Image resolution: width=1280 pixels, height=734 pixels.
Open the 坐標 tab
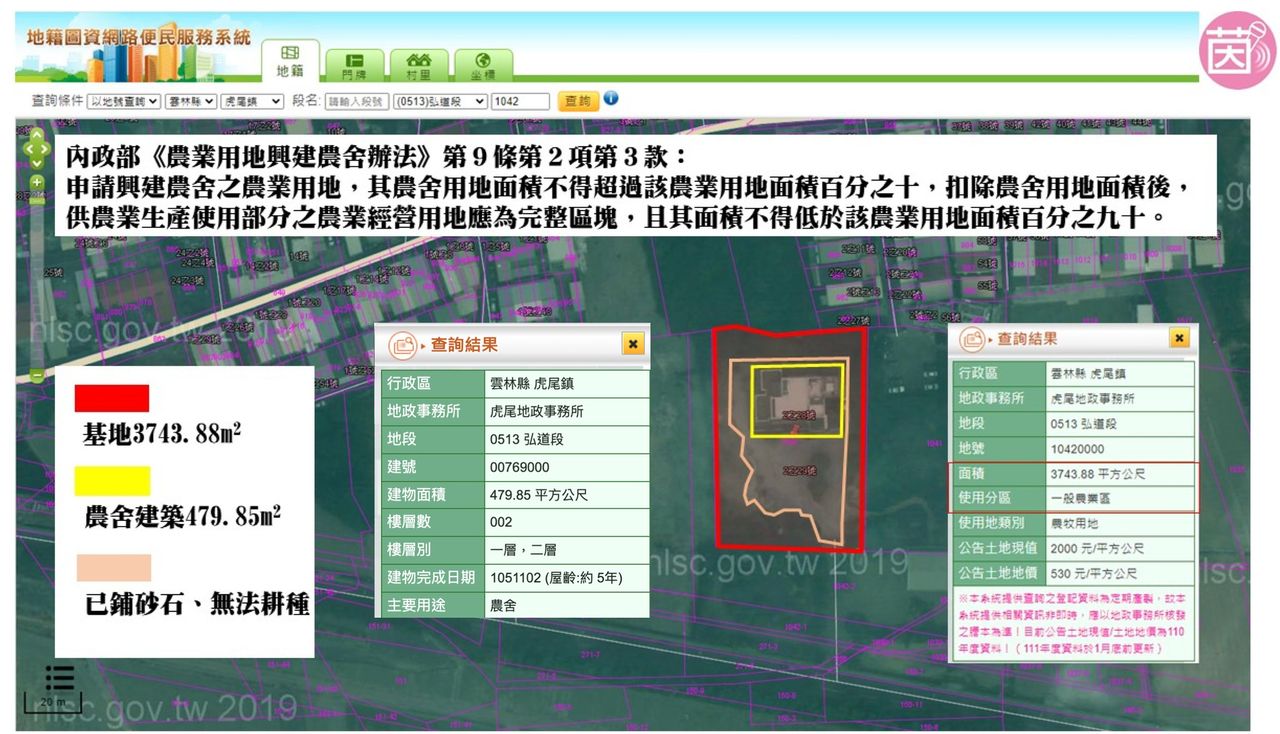pos(483,65)
